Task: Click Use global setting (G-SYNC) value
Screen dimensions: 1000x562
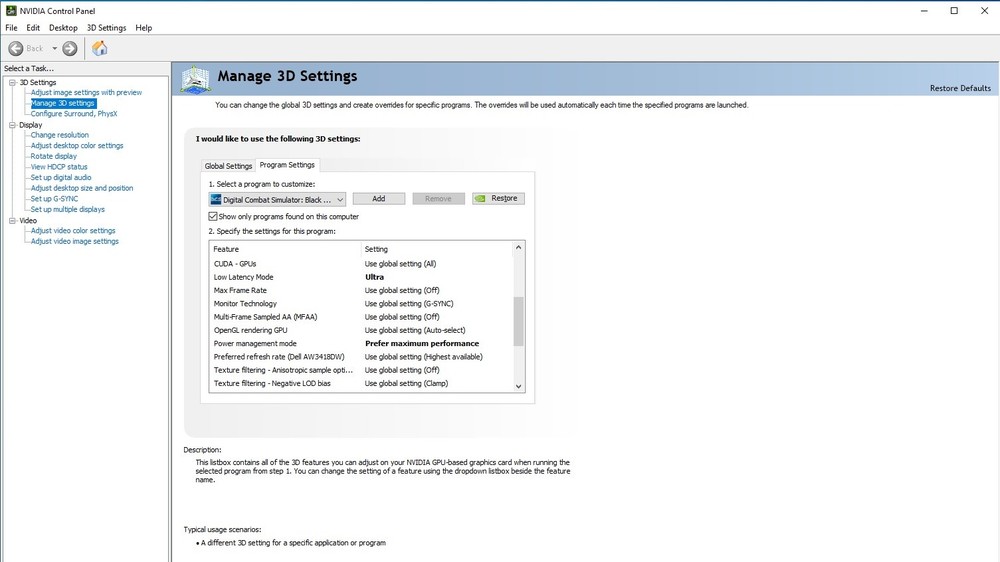Action: (409, 304)
